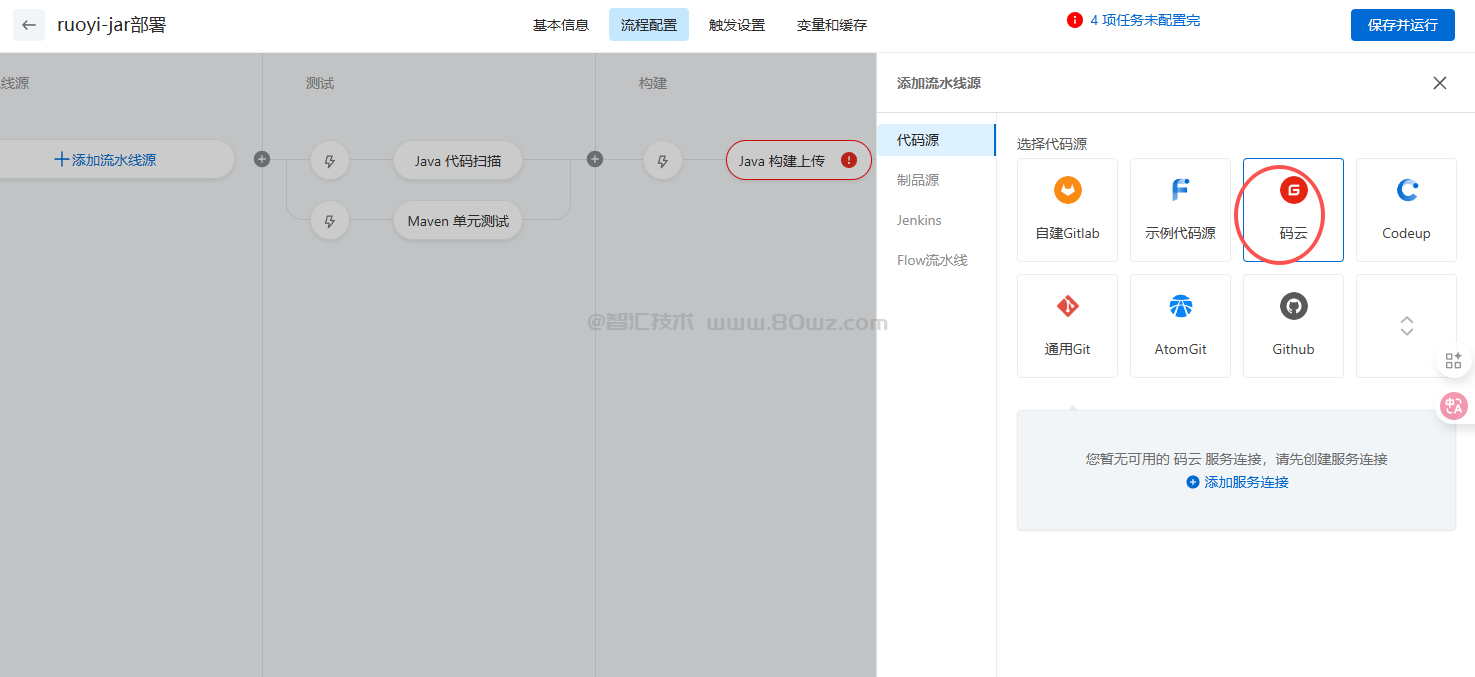Select the Github code source

pos(1293,325)
